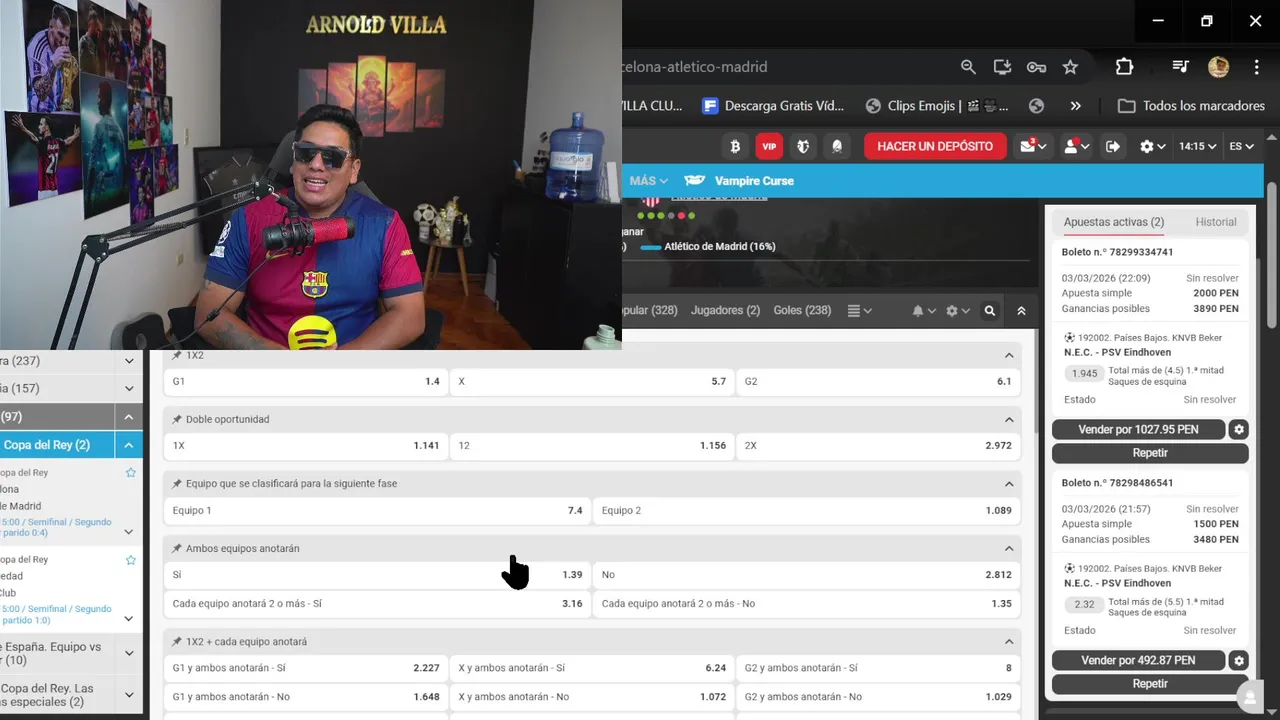The height and width of the screenshot is (720, 1280).
Task: Open the Goles (238) tab
Action: pos(802,311)
